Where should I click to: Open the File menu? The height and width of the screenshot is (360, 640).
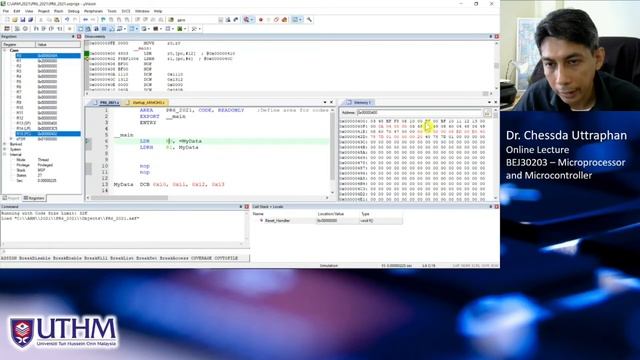tap(6, 11)
